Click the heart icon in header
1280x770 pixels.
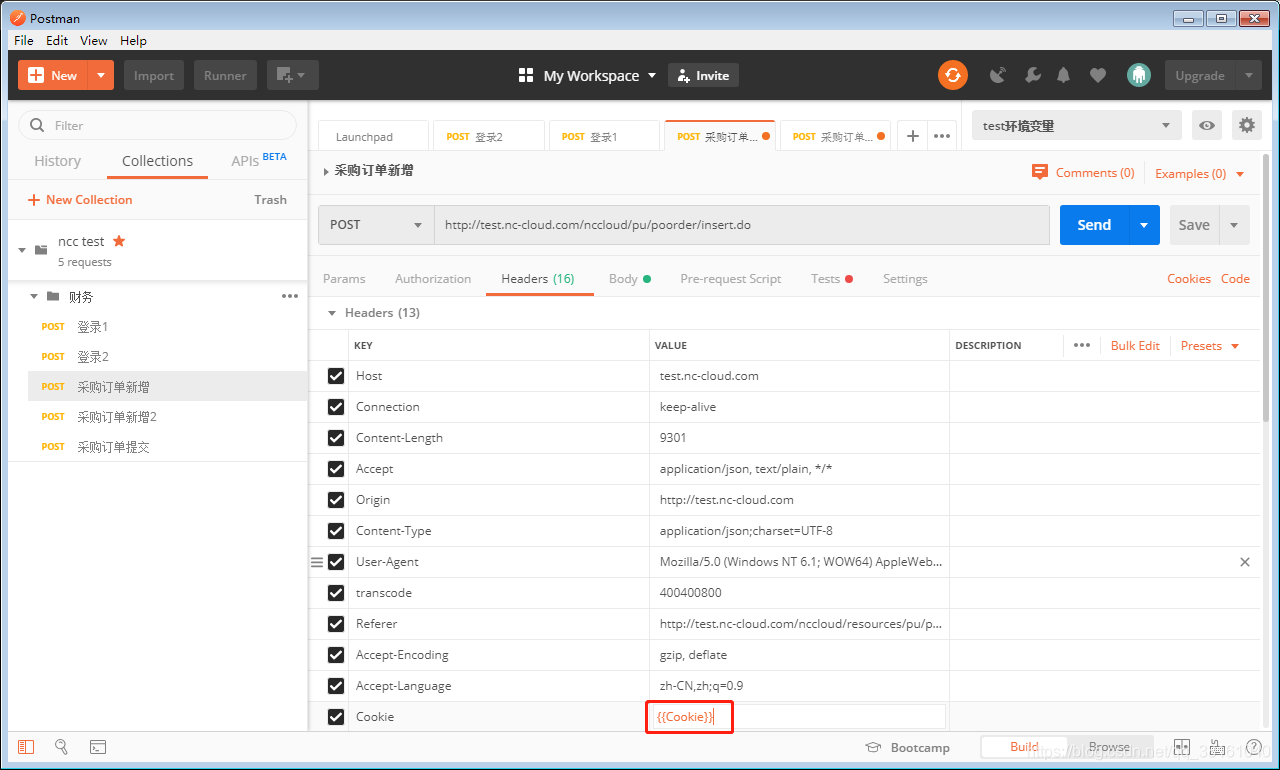(x=1098, y=75)
